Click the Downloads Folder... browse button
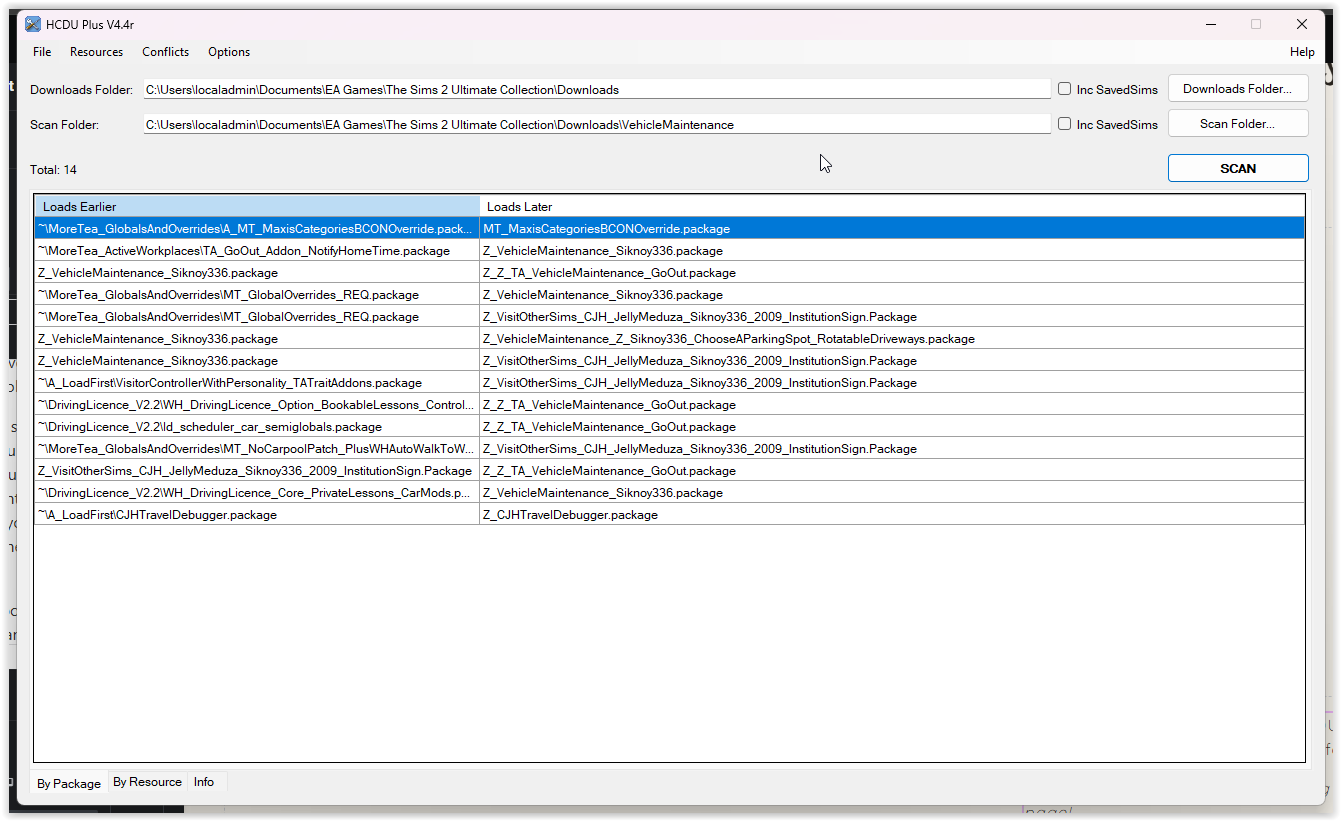This screenshot has width=1341, height=821. pyautogui.click(x=1238, y=89)
